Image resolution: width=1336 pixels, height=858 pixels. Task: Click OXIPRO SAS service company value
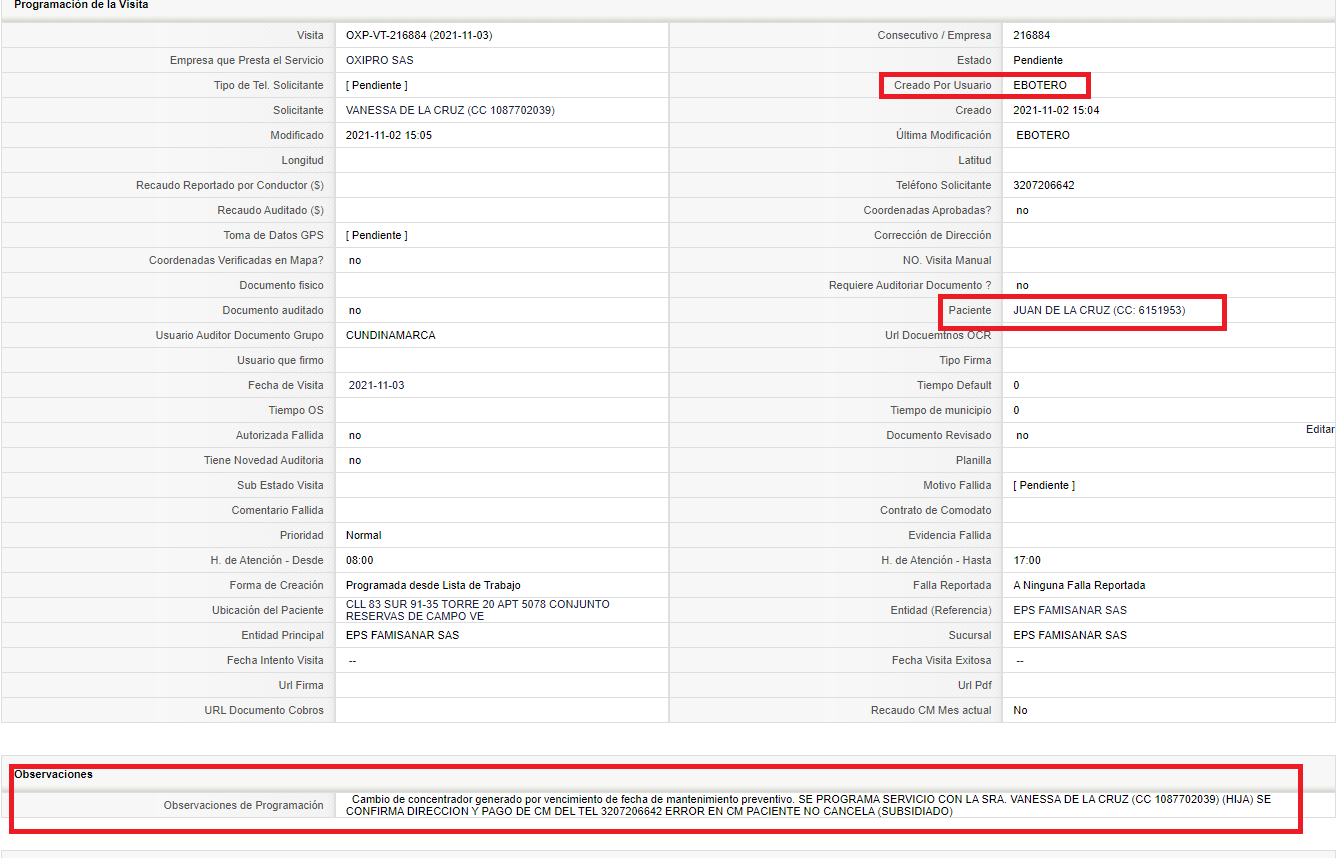click(x=380, y=60)
